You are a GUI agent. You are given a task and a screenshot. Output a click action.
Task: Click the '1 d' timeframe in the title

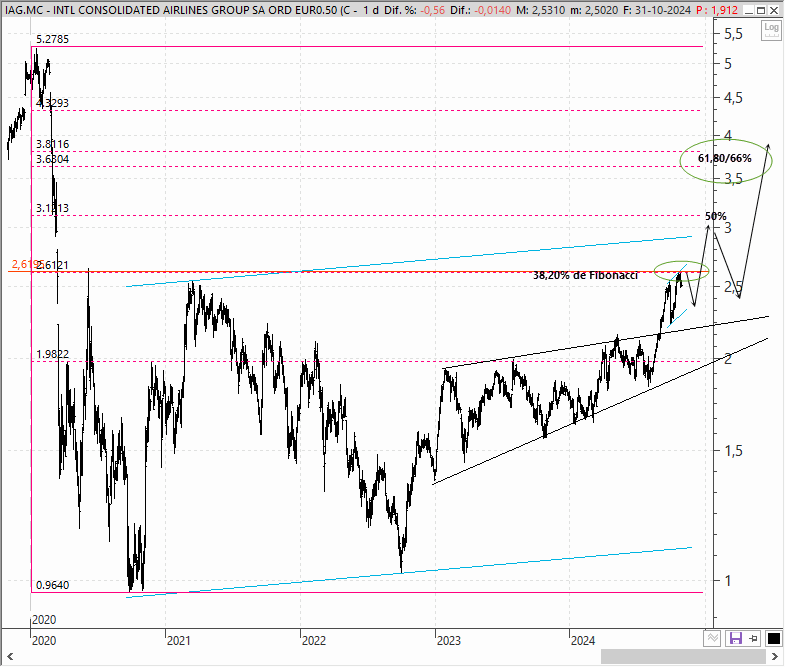pos(371,11)
